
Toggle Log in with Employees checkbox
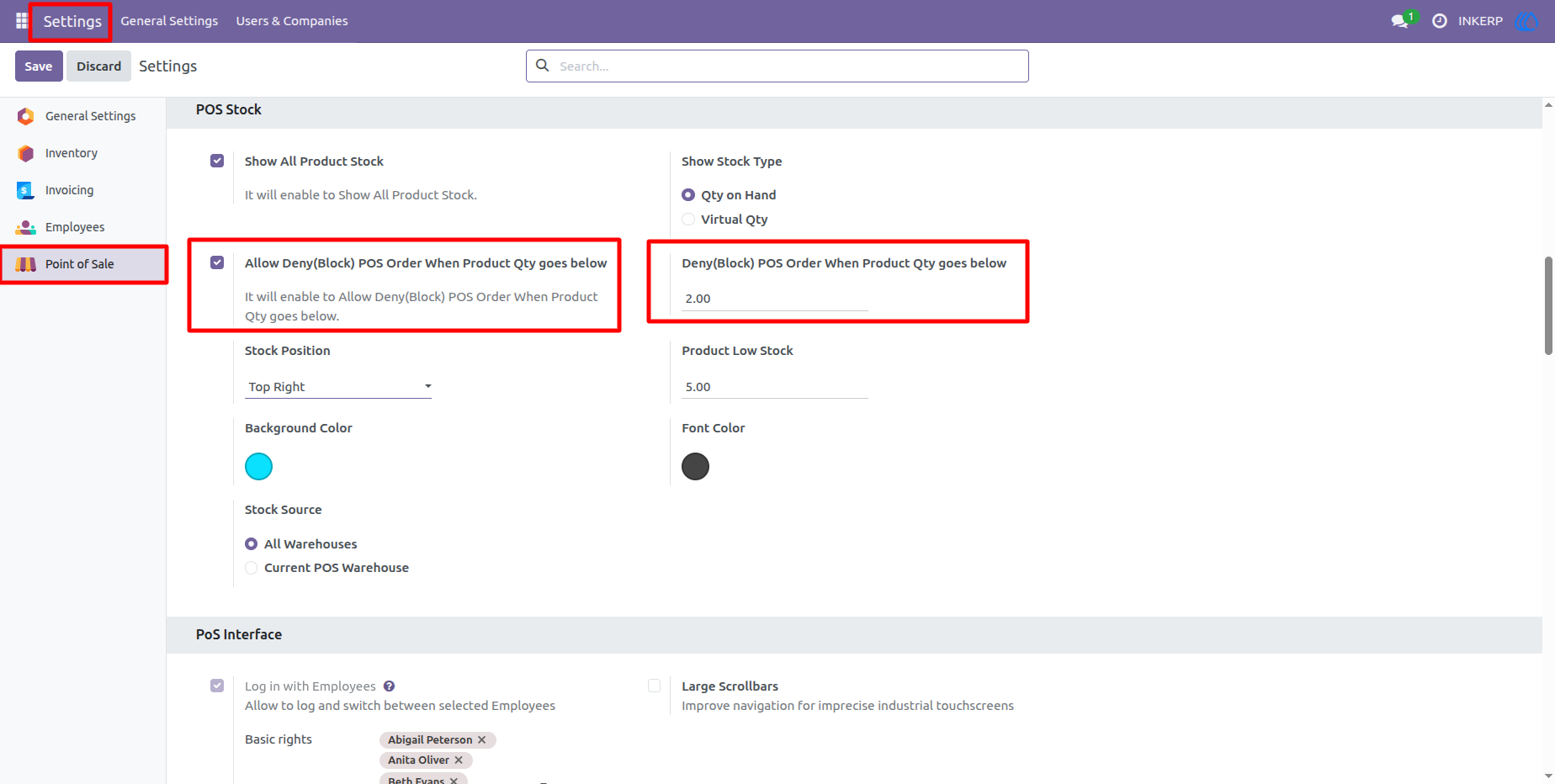(217, 686)
